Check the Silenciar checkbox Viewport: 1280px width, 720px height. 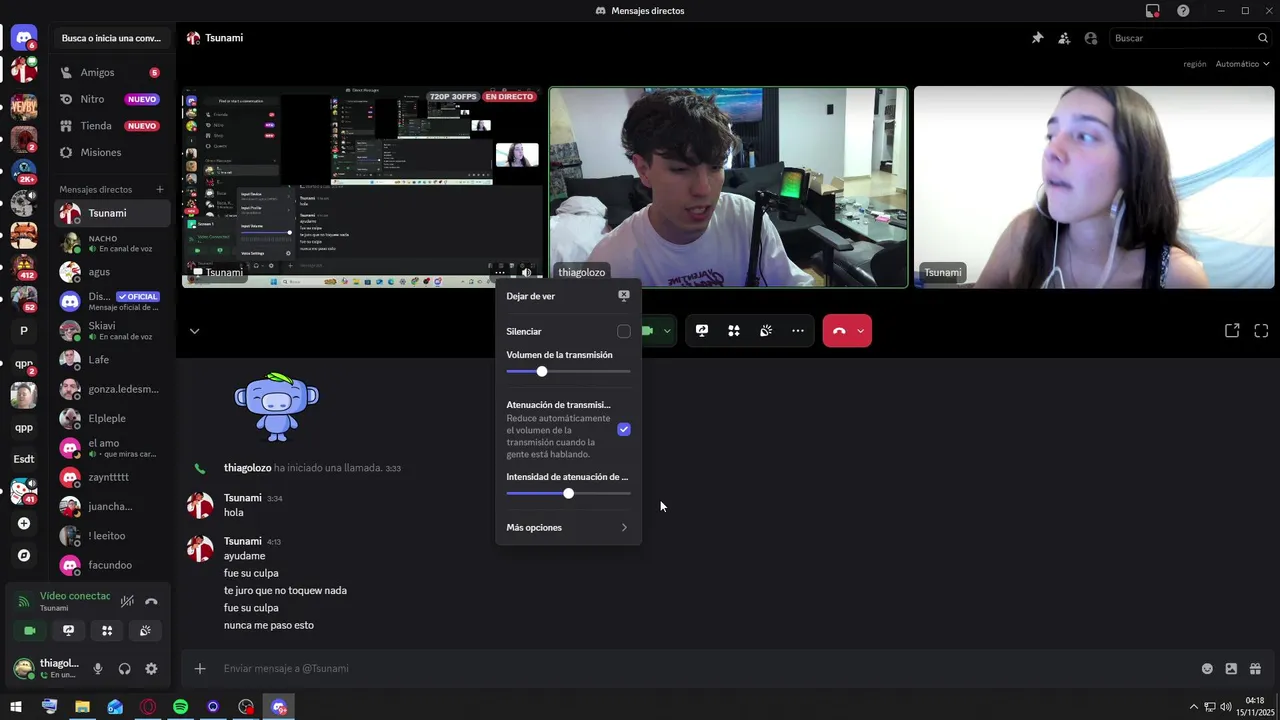pyautogui.click(x=624, y=331)
